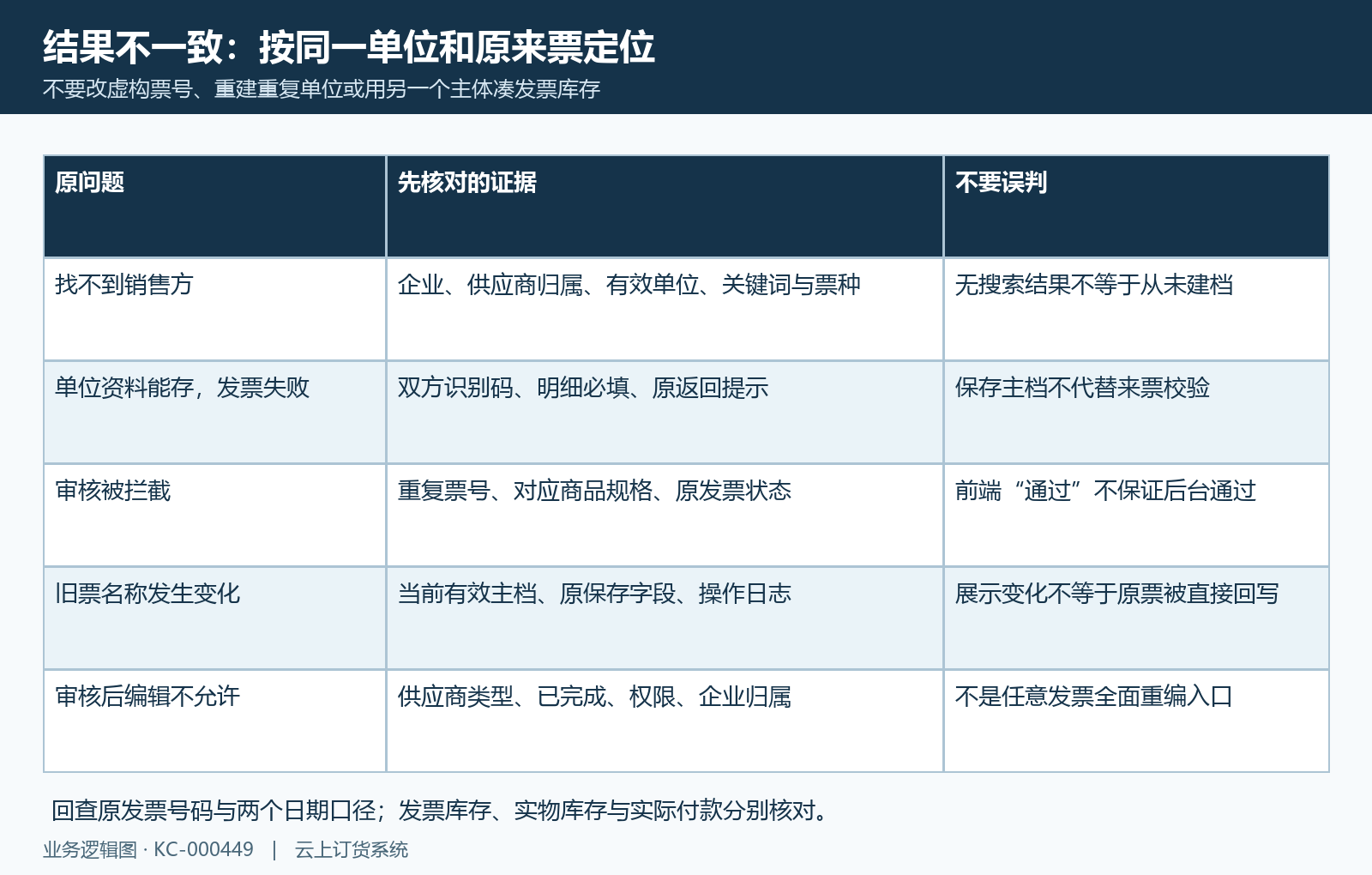Click the cell 保存主档不代替来票校验
Screen dimensions: 1372x875
(x=1136, y=413)
